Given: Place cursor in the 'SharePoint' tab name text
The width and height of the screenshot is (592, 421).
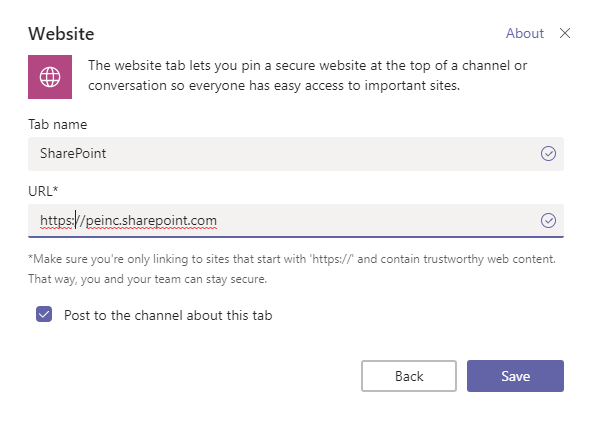Looking at the screenshot, I should pyautogui.click(x=73, y=154).
